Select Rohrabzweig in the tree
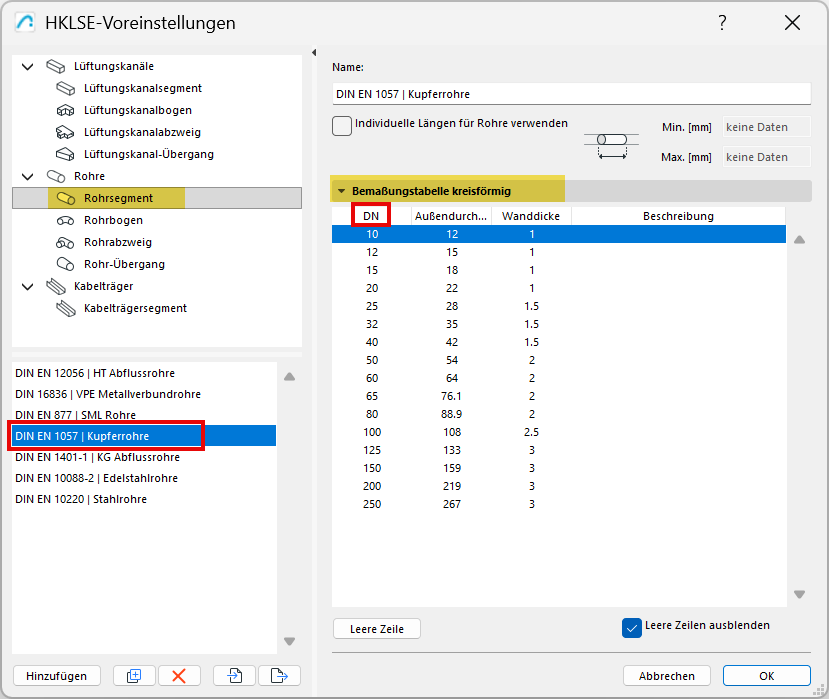Viewport: 829px width, 699px height. pos(118,242)
